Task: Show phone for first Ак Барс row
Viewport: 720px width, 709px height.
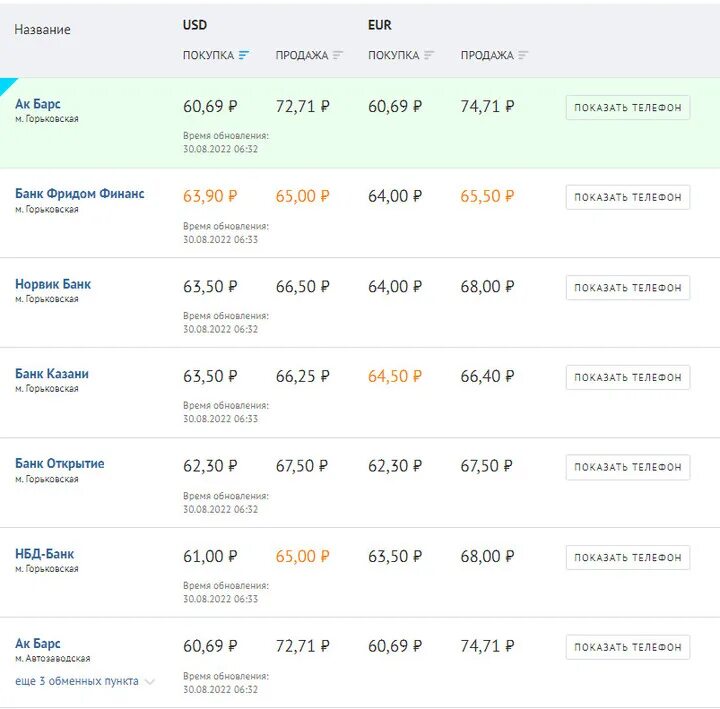Action: pyautogui.click(x=627, y=108)
